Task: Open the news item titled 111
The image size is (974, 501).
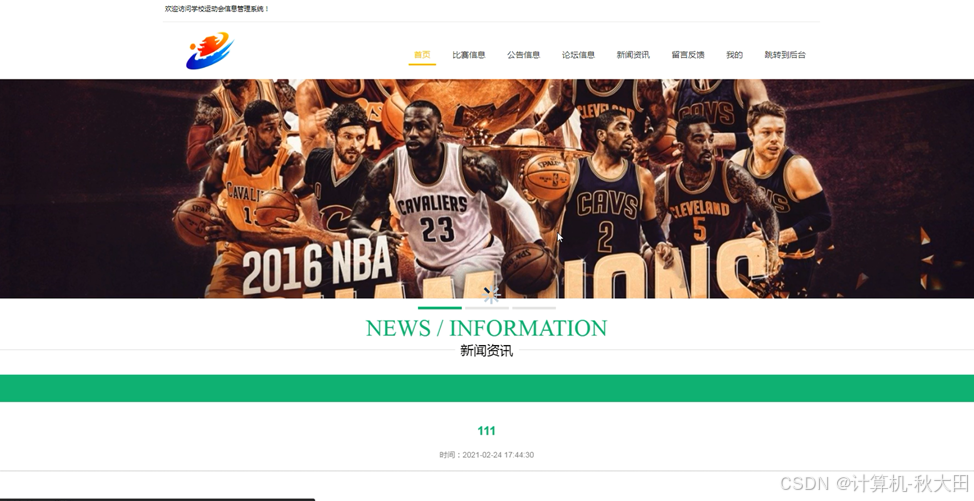Action: 486,431
